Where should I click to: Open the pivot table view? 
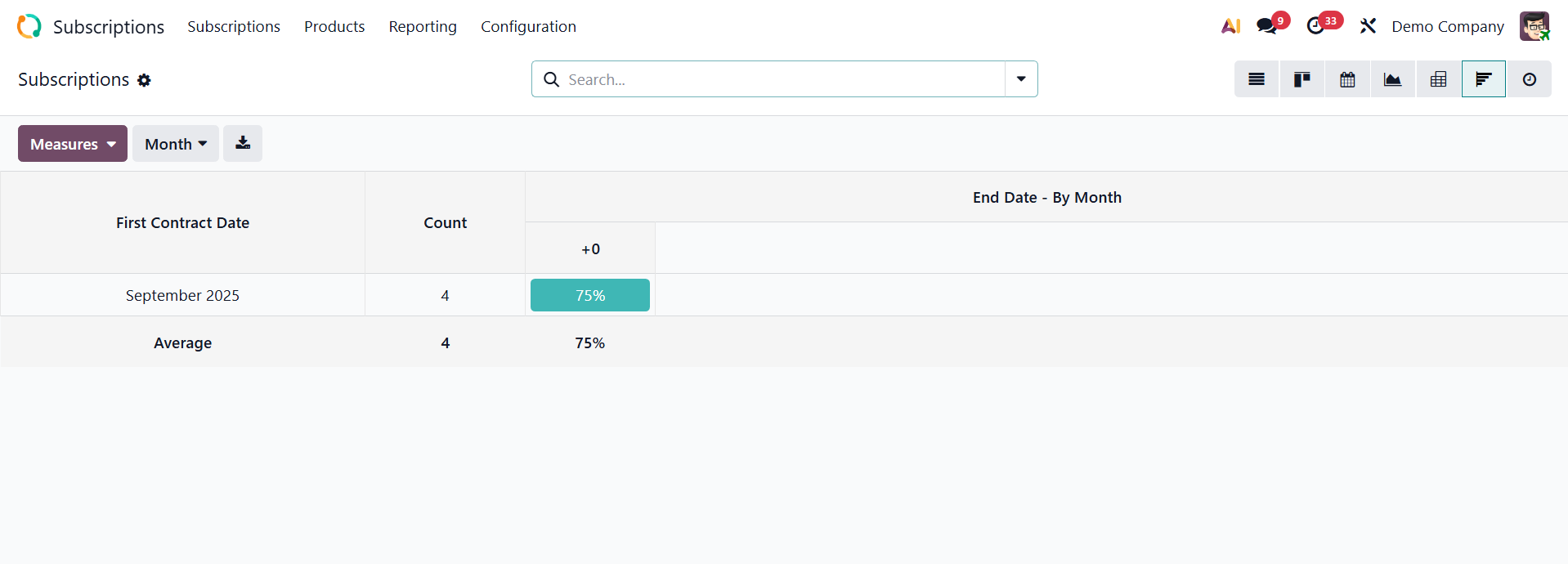pyautogui.click(x=1438, y=79)
